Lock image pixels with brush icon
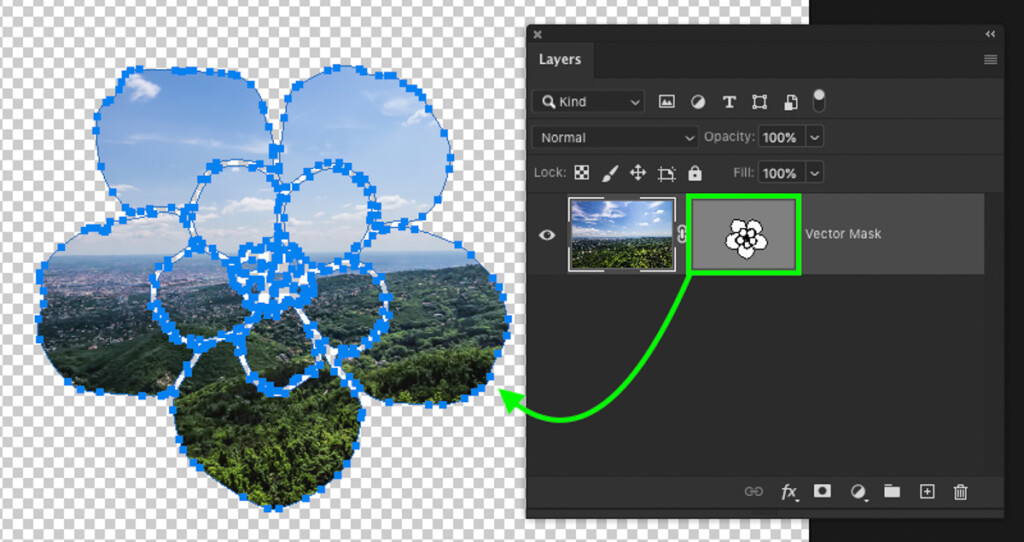Image resolution: width=1024 pixels, height=542 pixels. point(609,173)
